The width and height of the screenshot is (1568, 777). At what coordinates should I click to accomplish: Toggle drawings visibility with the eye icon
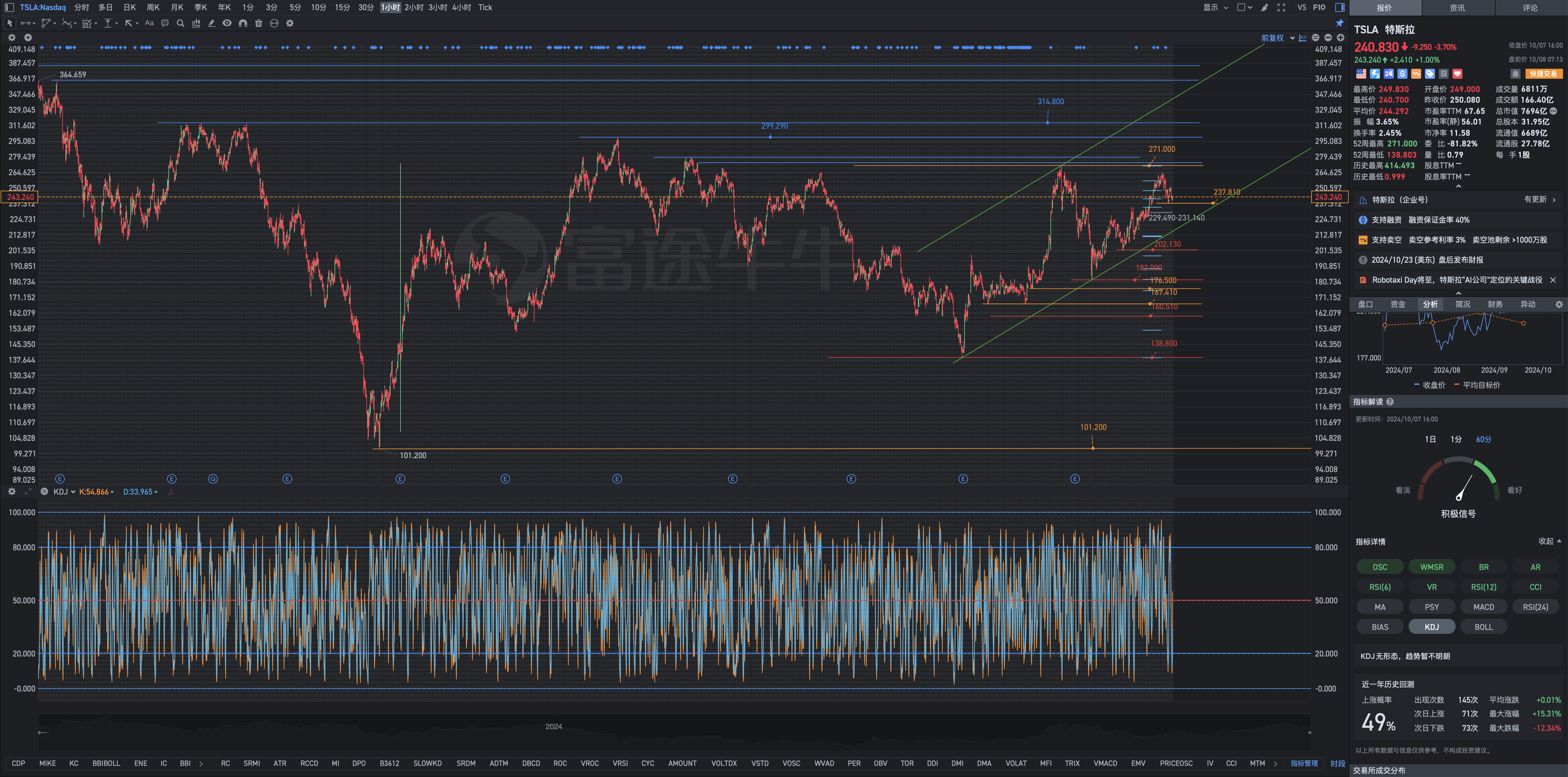click(x=227, y=23)
